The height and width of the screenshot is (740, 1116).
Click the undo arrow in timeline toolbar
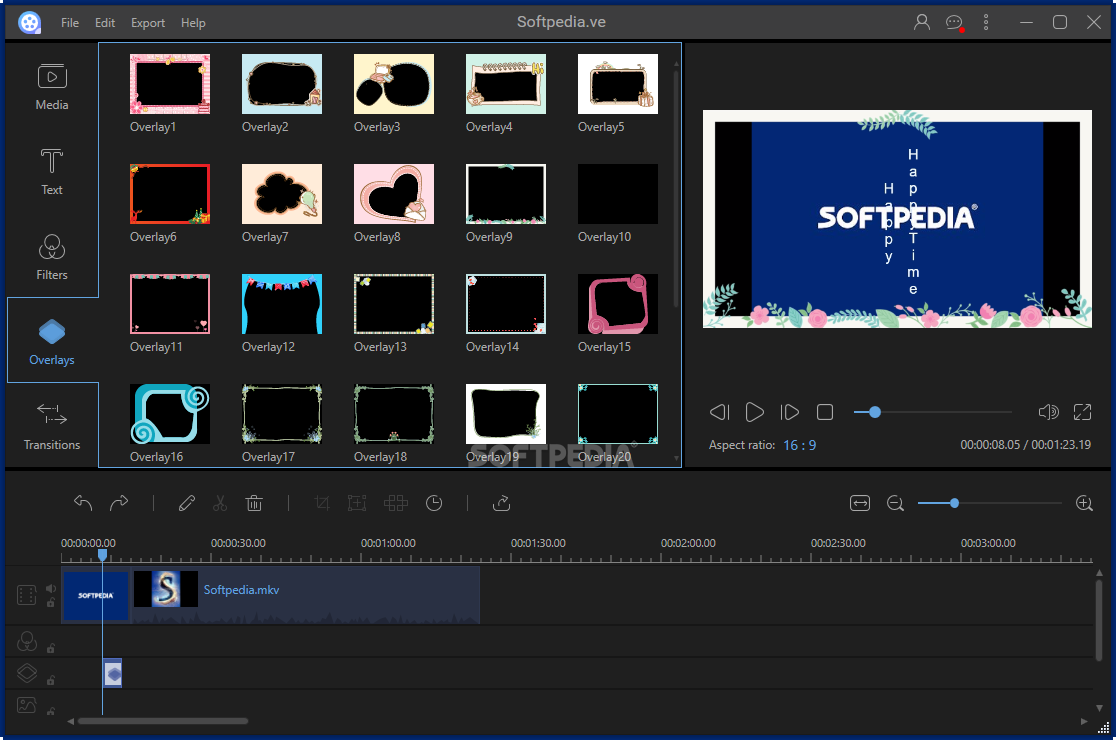(x=84, y=503)
